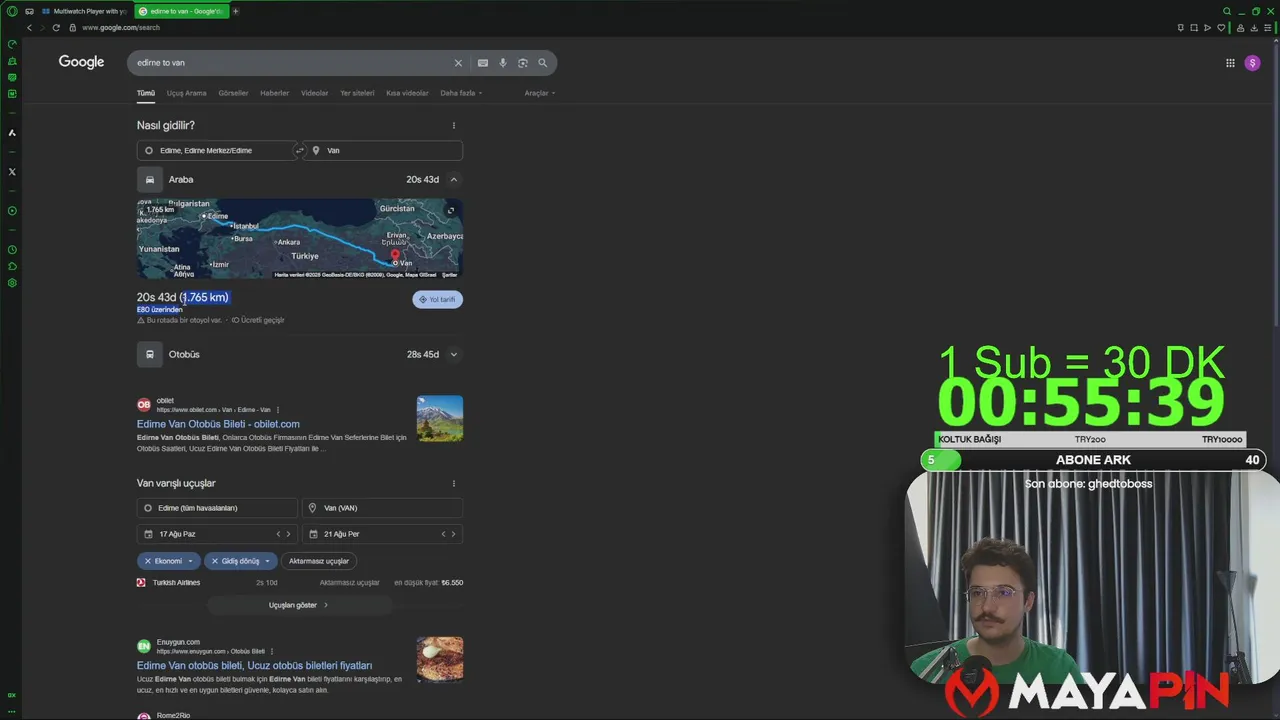Screen dimensions: 1280x720
Task: Submit search with magnifier icon
Action: pyautogui.click(x=543, y=63)
